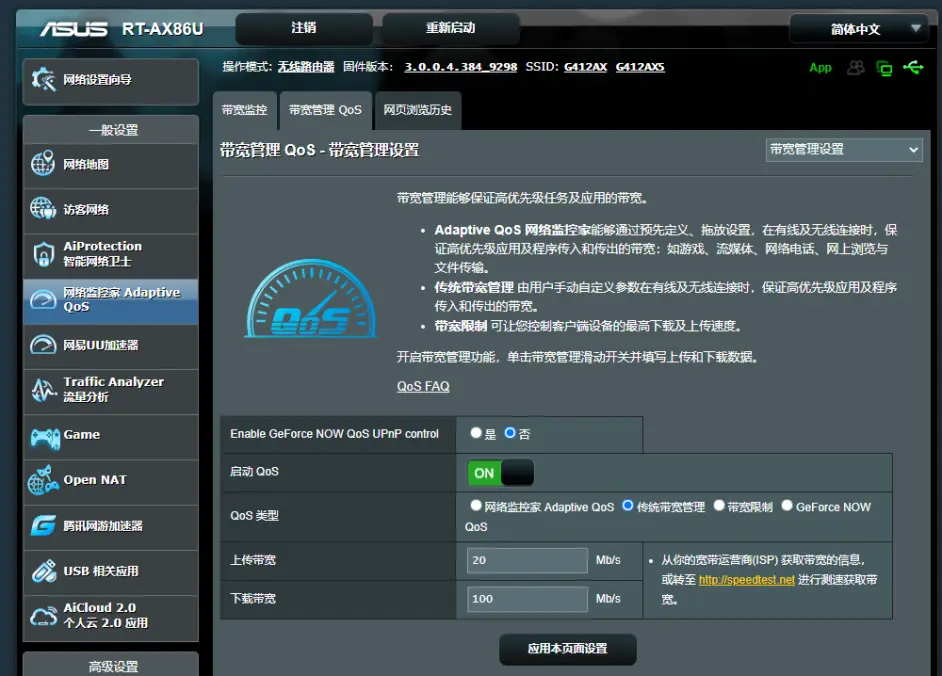Screen dimensions: 942x676
Task: Click the 上传带宽 input field
Action: point(527,560)
